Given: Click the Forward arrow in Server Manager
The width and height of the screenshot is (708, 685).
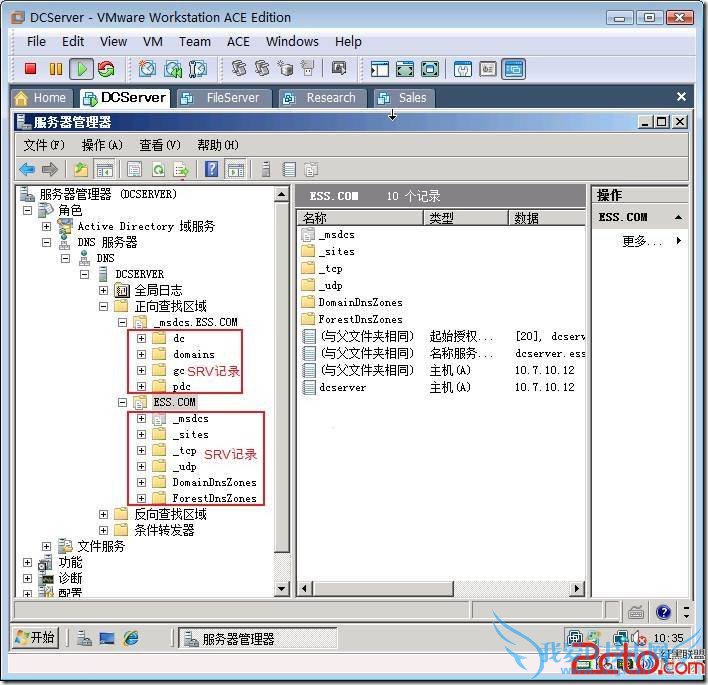Looking at the screenshot, I should point(50,169).
